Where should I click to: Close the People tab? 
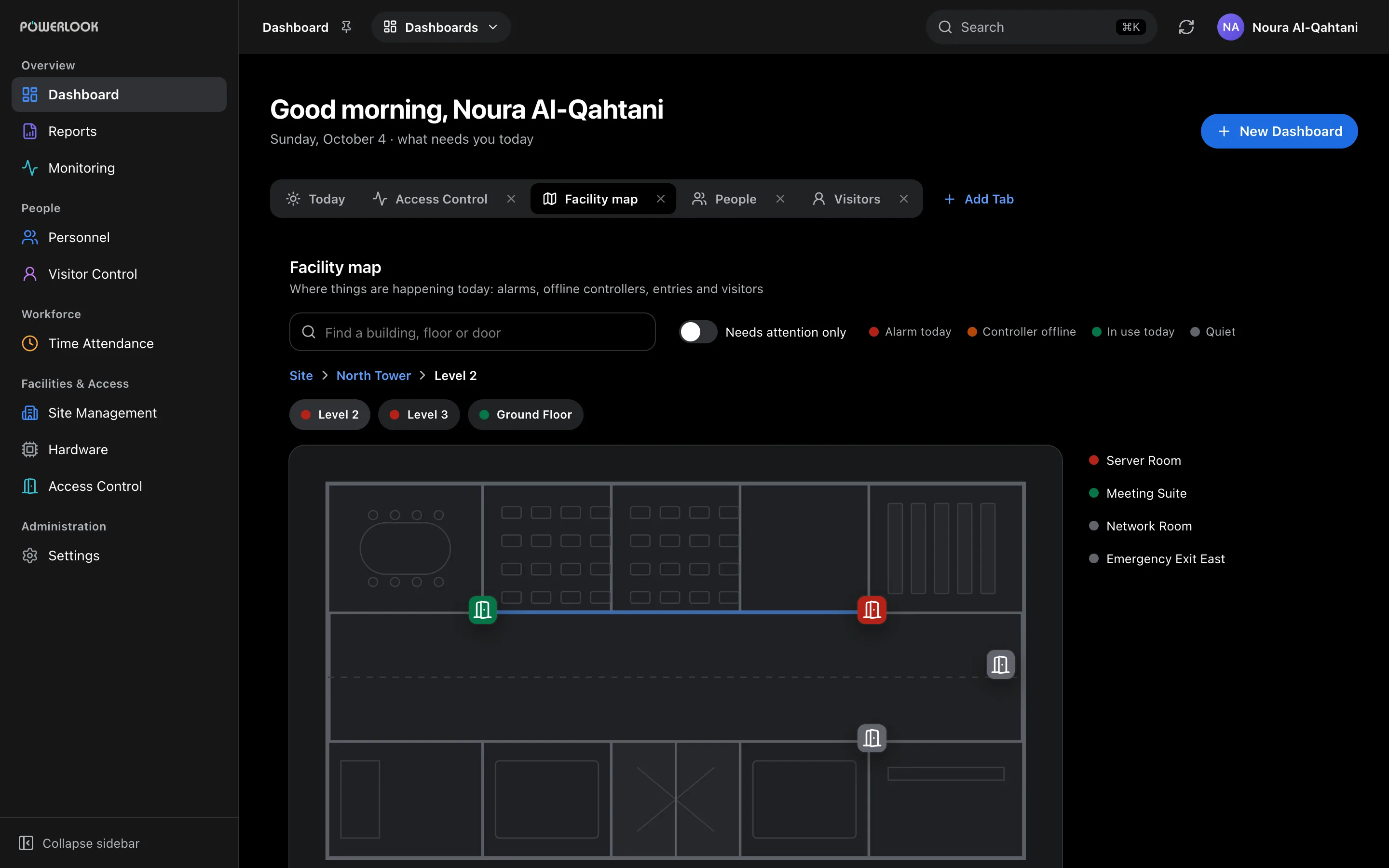pos(780,199)
